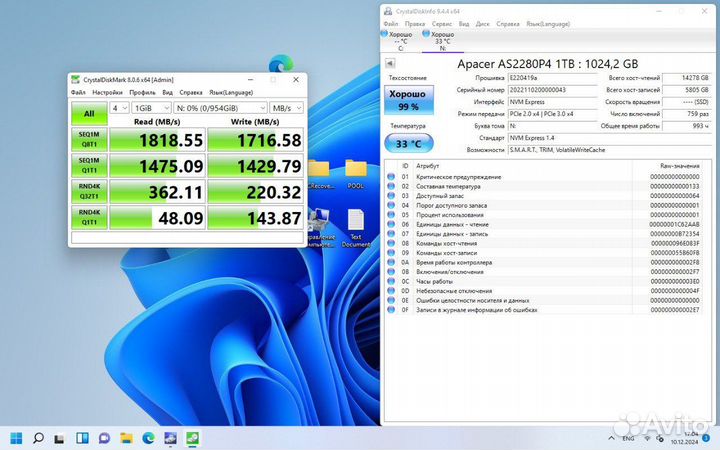Screen dimensions: 720x450
Task: Open the POOL folder on the desktop
Action: click(x=356, y=174)
